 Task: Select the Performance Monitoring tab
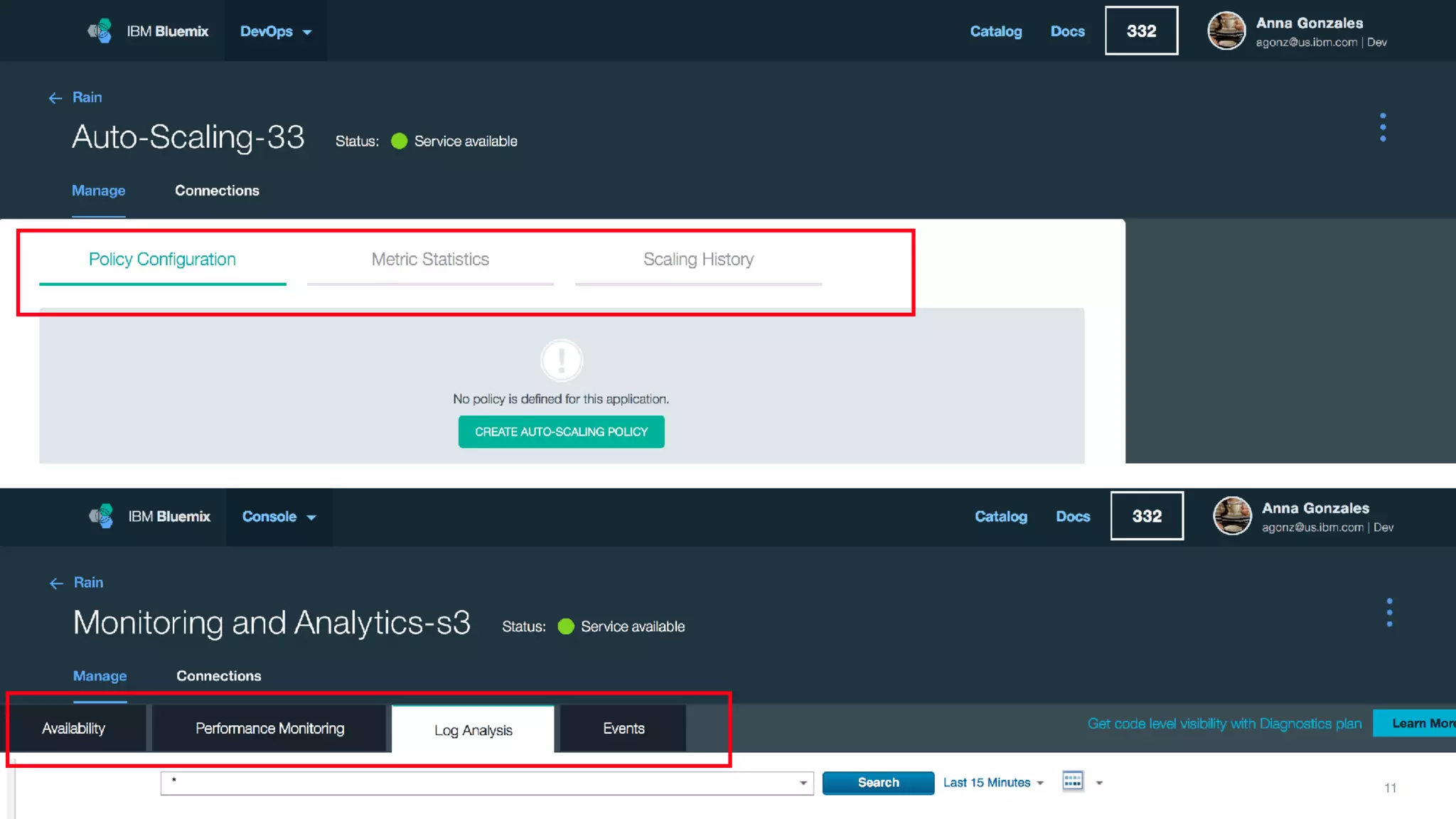(269, 729)
